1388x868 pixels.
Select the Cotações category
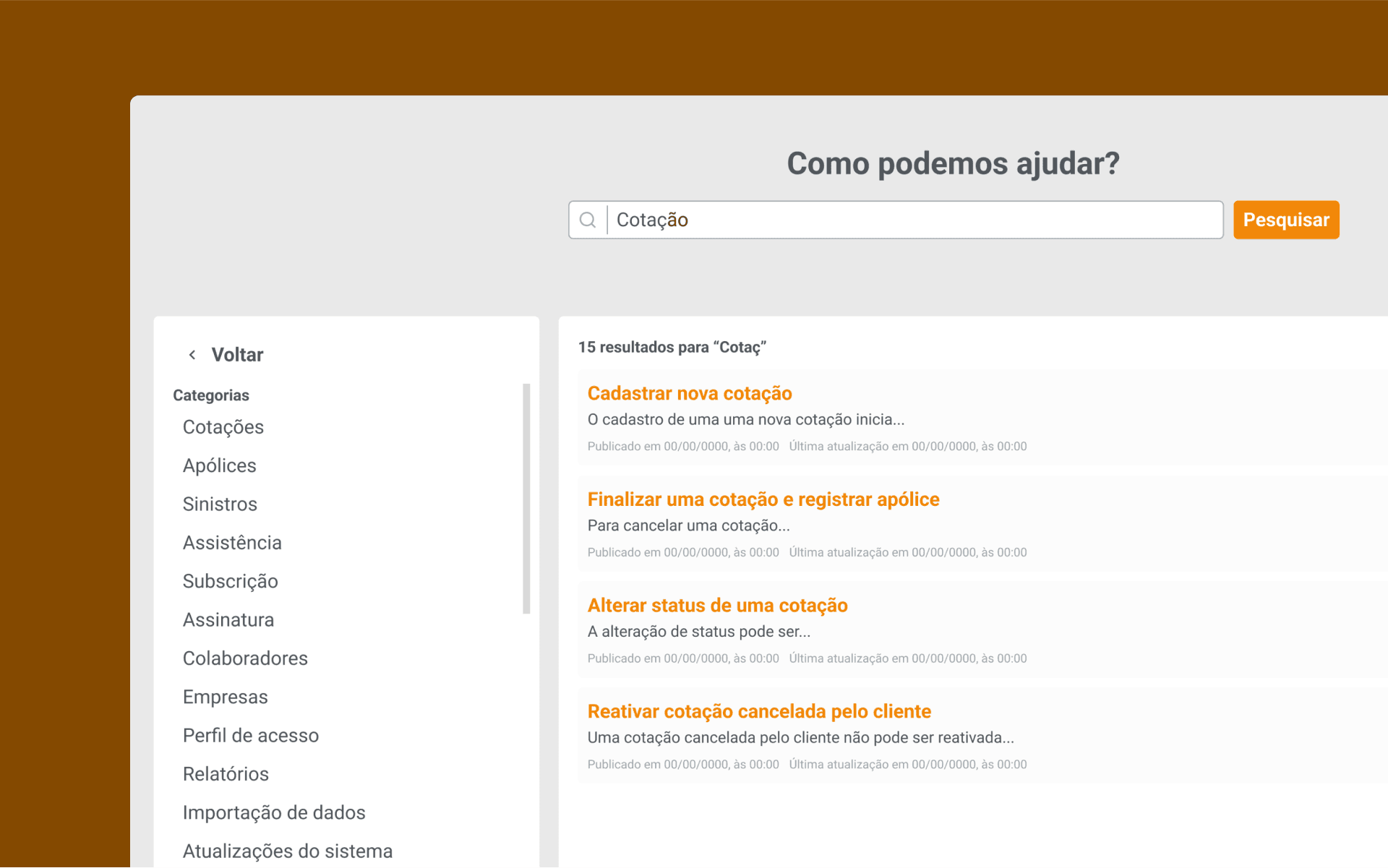click(x=223, y=427)
